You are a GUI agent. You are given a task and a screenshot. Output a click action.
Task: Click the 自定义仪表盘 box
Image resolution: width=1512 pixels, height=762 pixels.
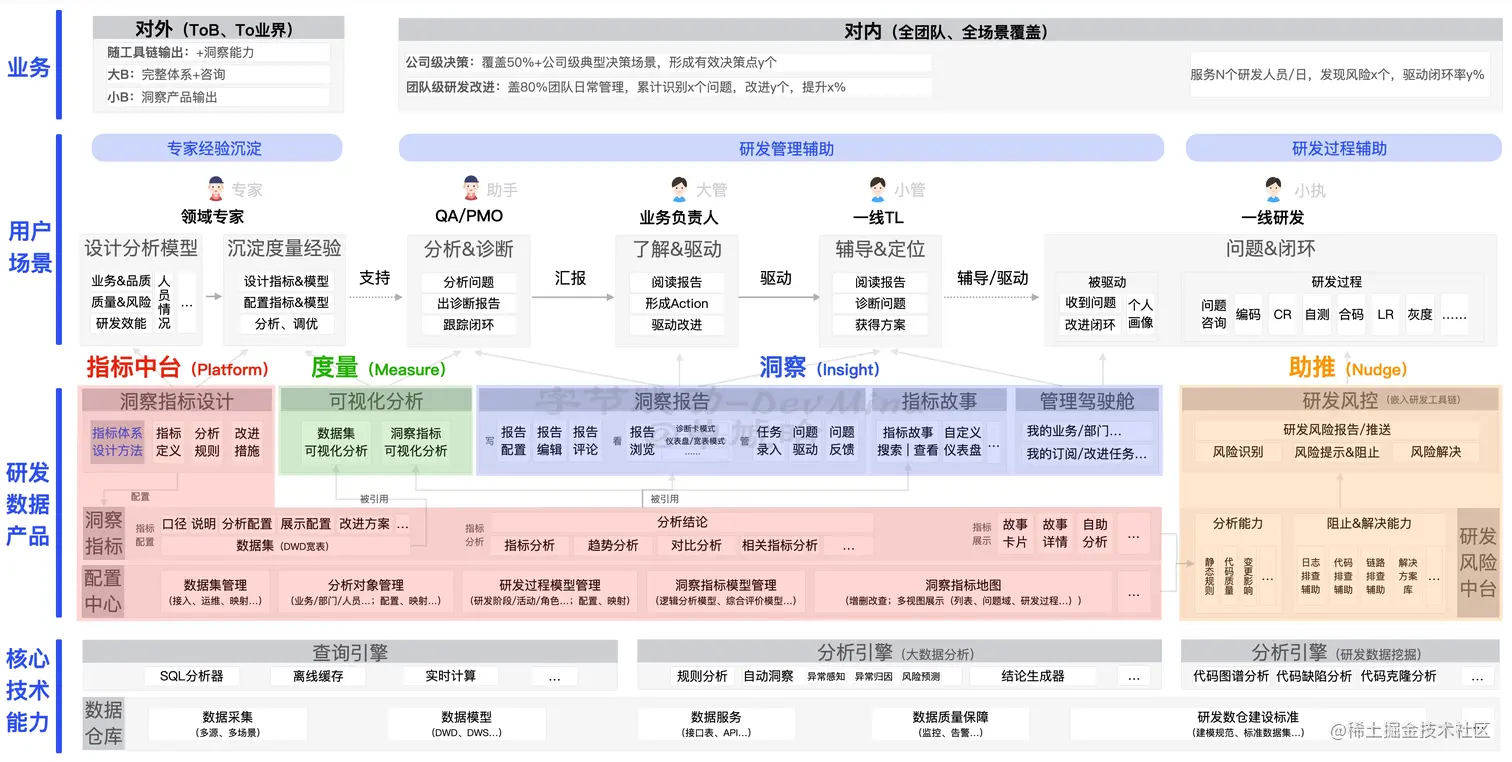pyautogui.click(x=962, y=441)
